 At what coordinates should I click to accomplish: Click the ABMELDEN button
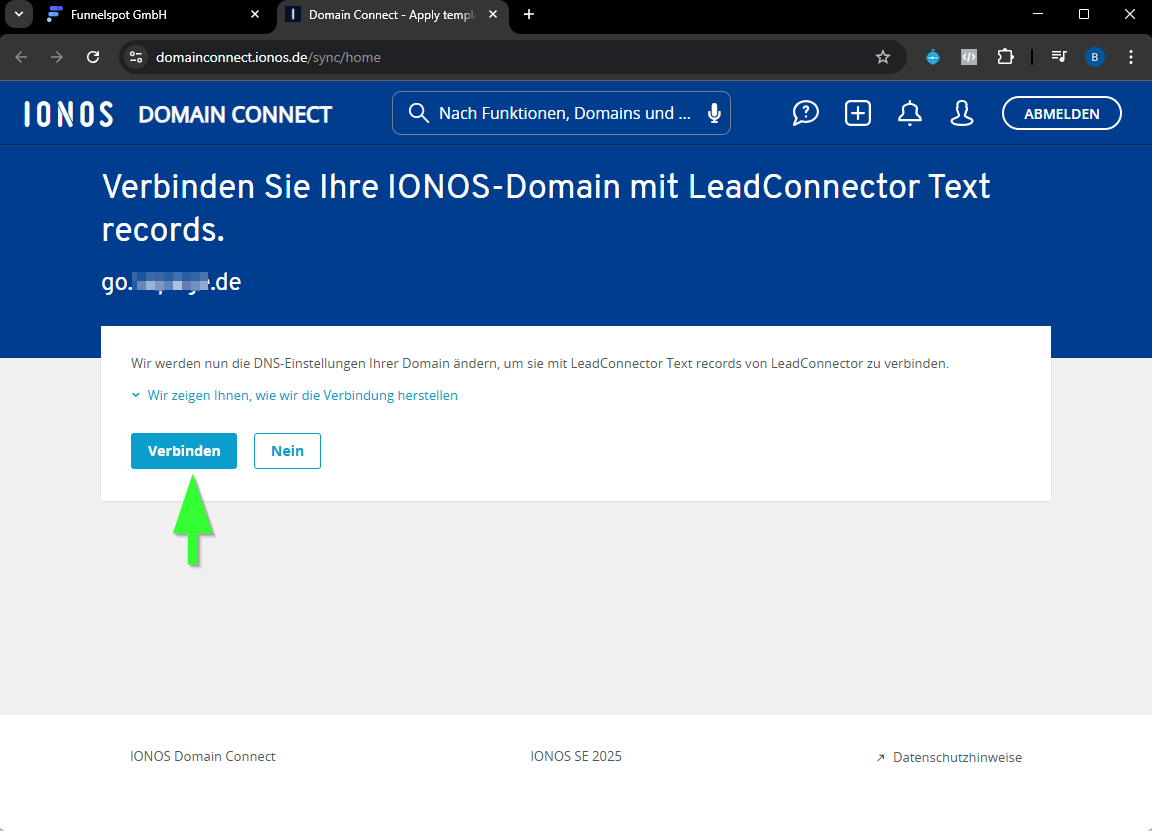[1062, 113]
